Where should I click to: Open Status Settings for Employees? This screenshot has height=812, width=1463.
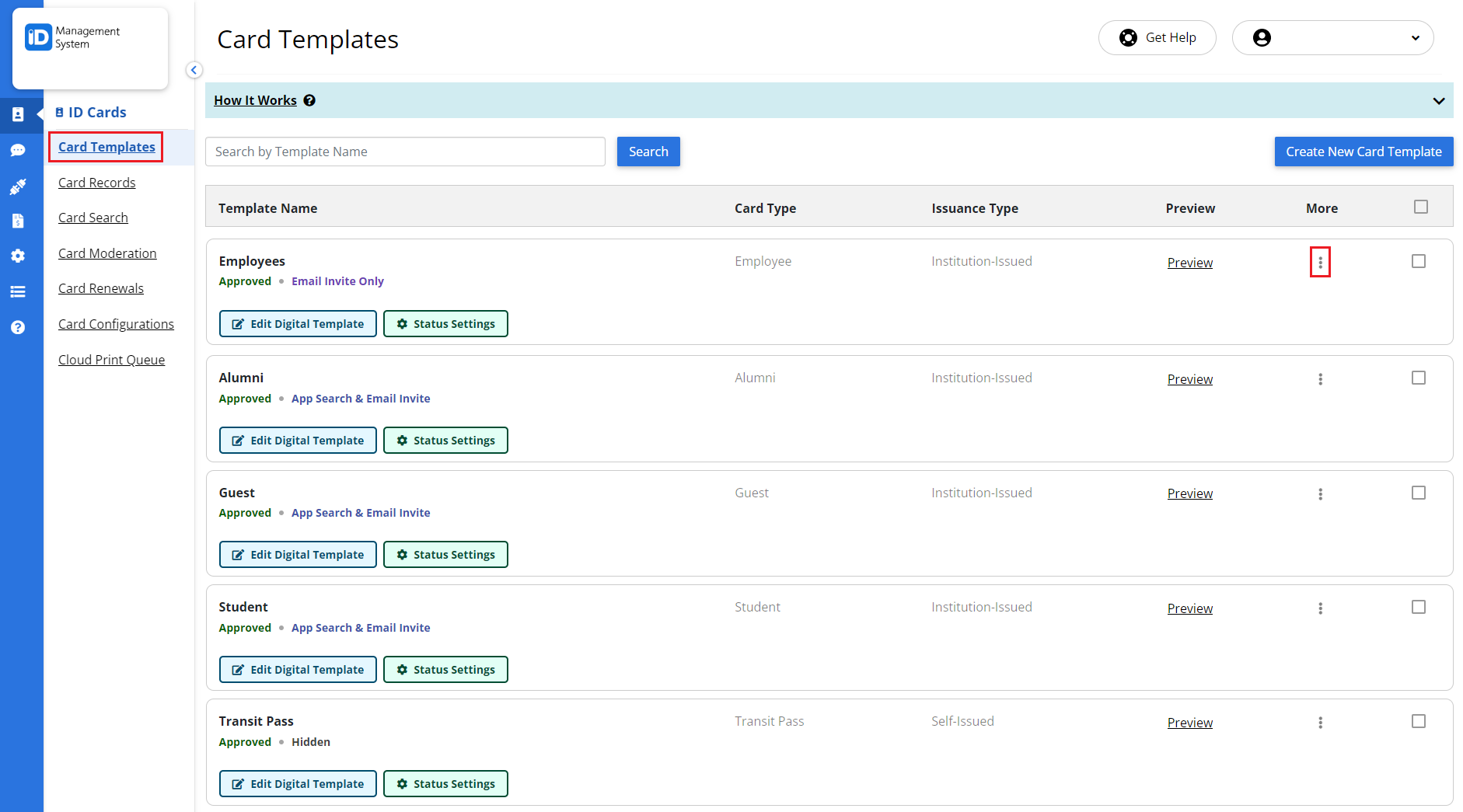[445, 324]
